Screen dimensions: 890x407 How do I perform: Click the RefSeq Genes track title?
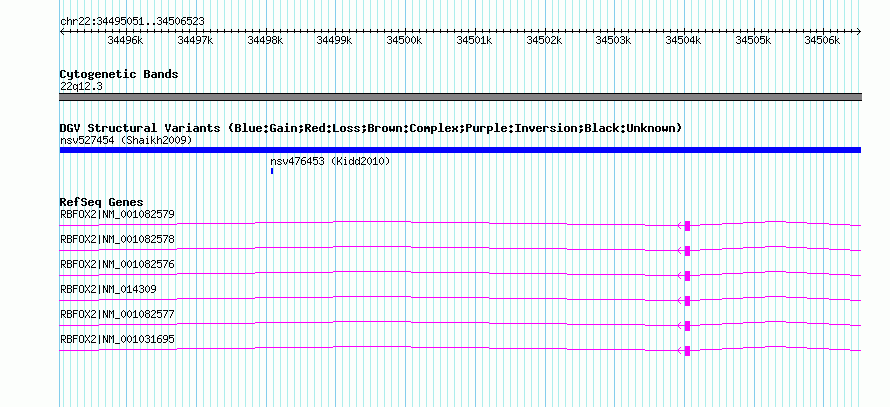[x=102, y=203]
